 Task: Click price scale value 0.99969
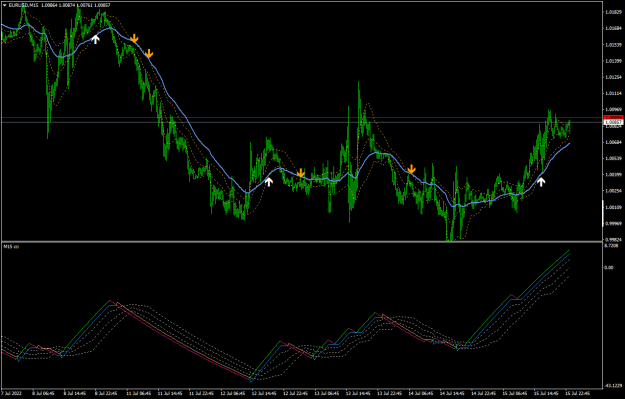(613, 224)
